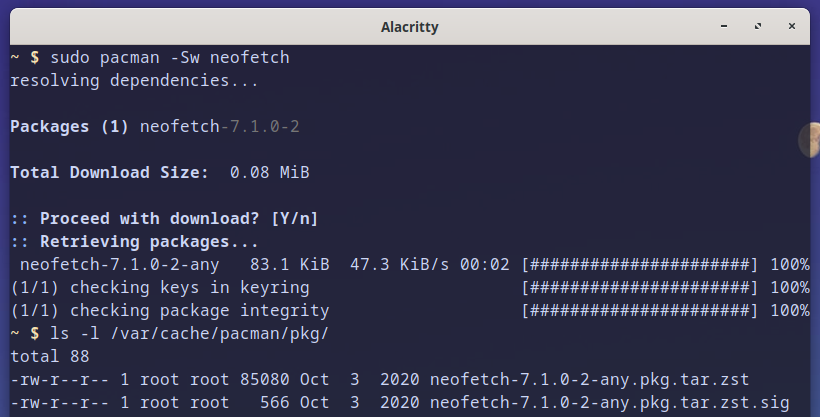820x417 pixels.
Task: Select the sudo pacman -Sw neofetch command
Action: pyautogui.click(x=170, y=57)
